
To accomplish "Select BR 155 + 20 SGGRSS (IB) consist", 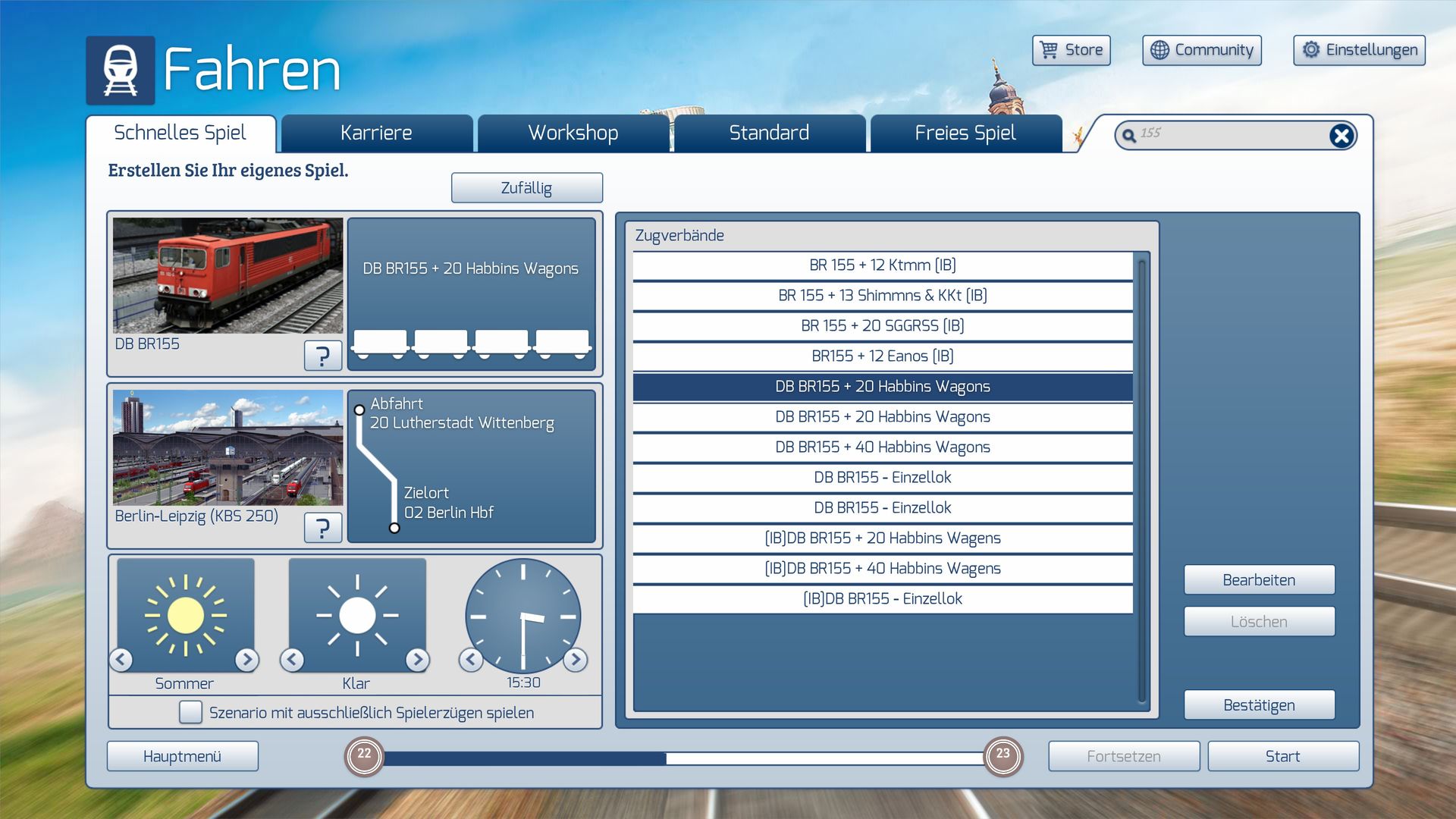I will (882, 326).
